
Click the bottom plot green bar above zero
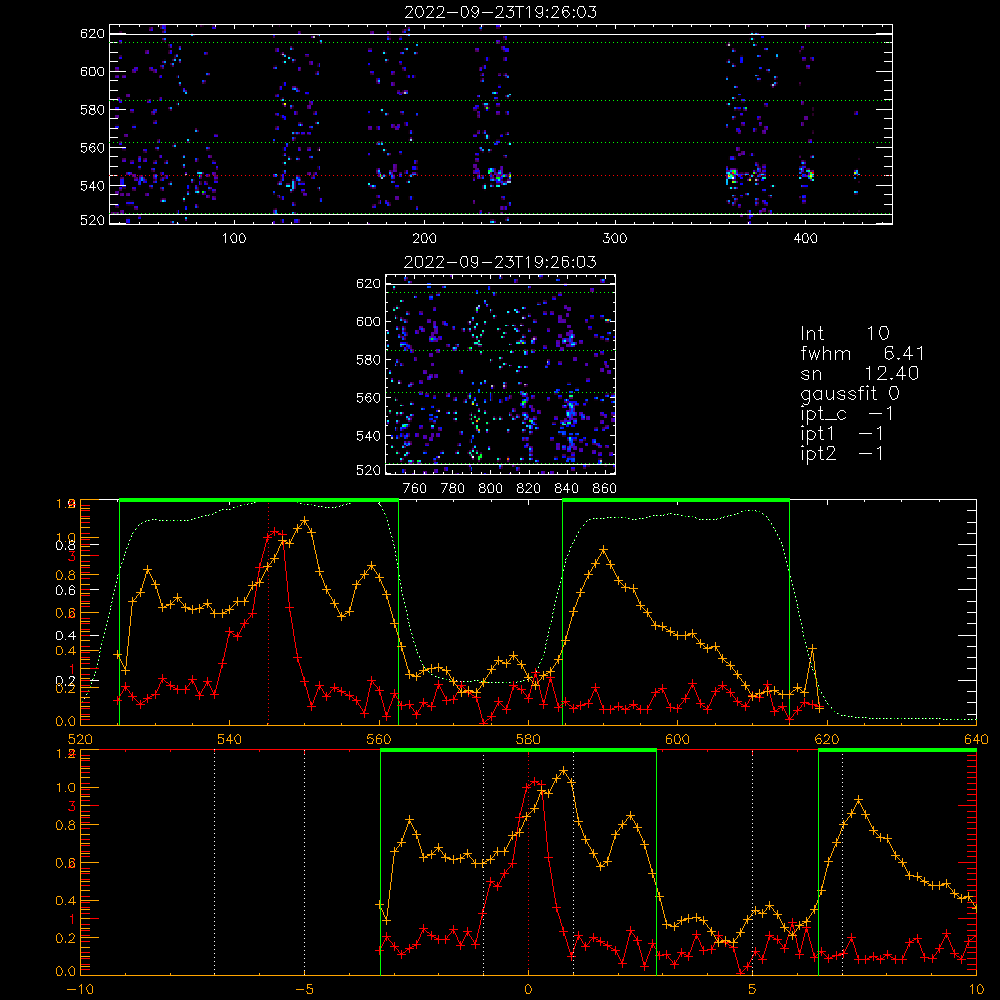coord(518,751)
